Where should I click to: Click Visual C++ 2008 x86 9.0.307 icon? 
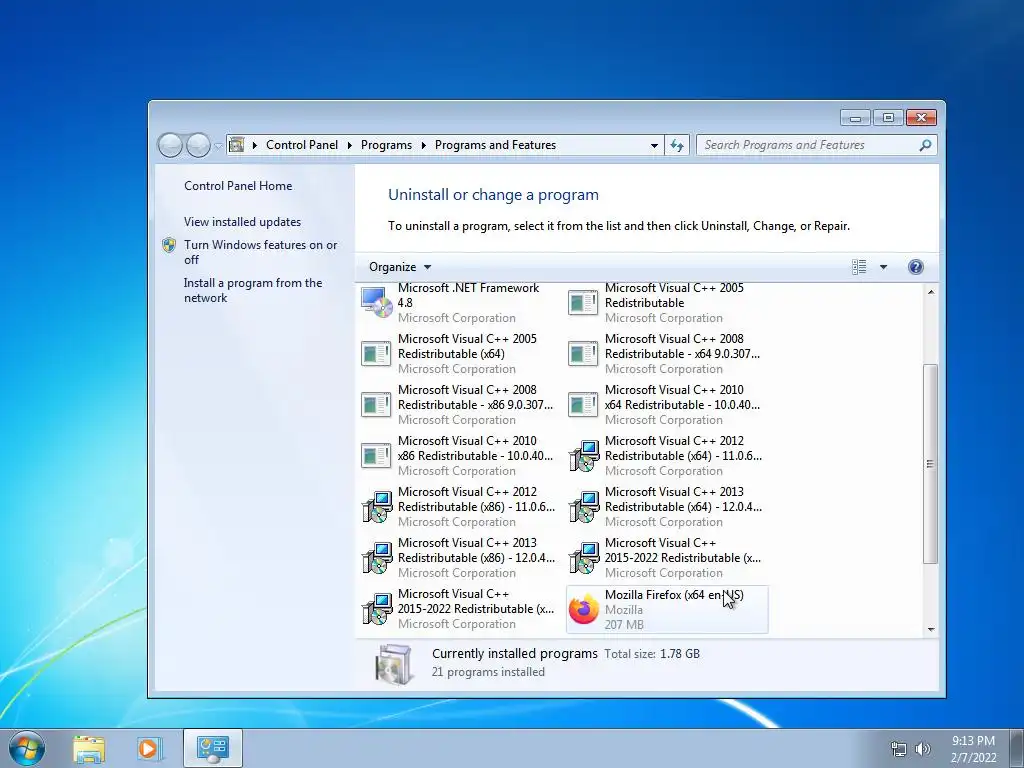click(377, 404)
